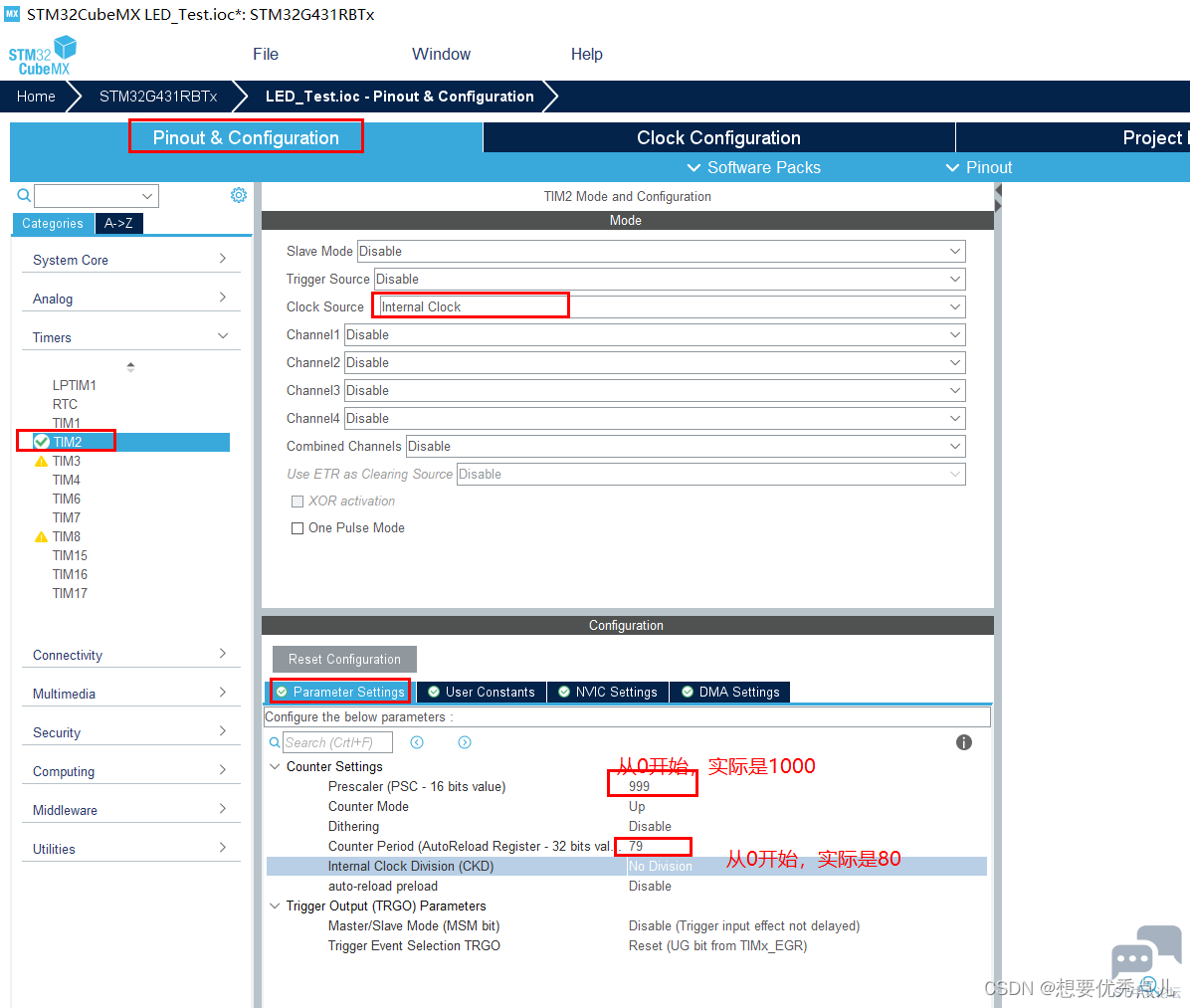
Task: Expand the Security category
Action: tap(130, 732)
